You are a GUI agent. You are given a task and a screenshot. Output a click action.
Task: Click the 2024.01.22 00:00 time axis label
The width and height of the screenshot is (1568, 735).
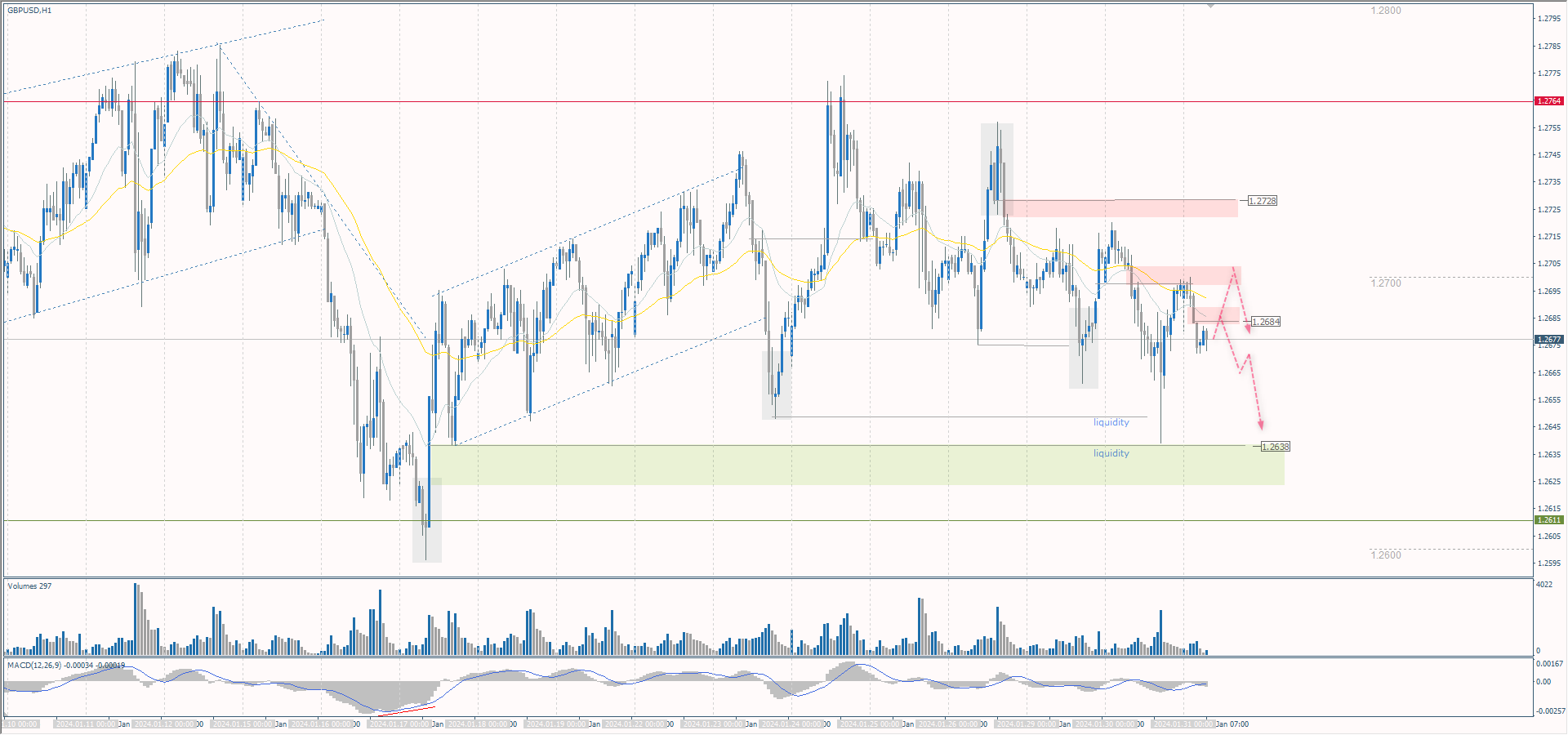click(x=635, y=724)
